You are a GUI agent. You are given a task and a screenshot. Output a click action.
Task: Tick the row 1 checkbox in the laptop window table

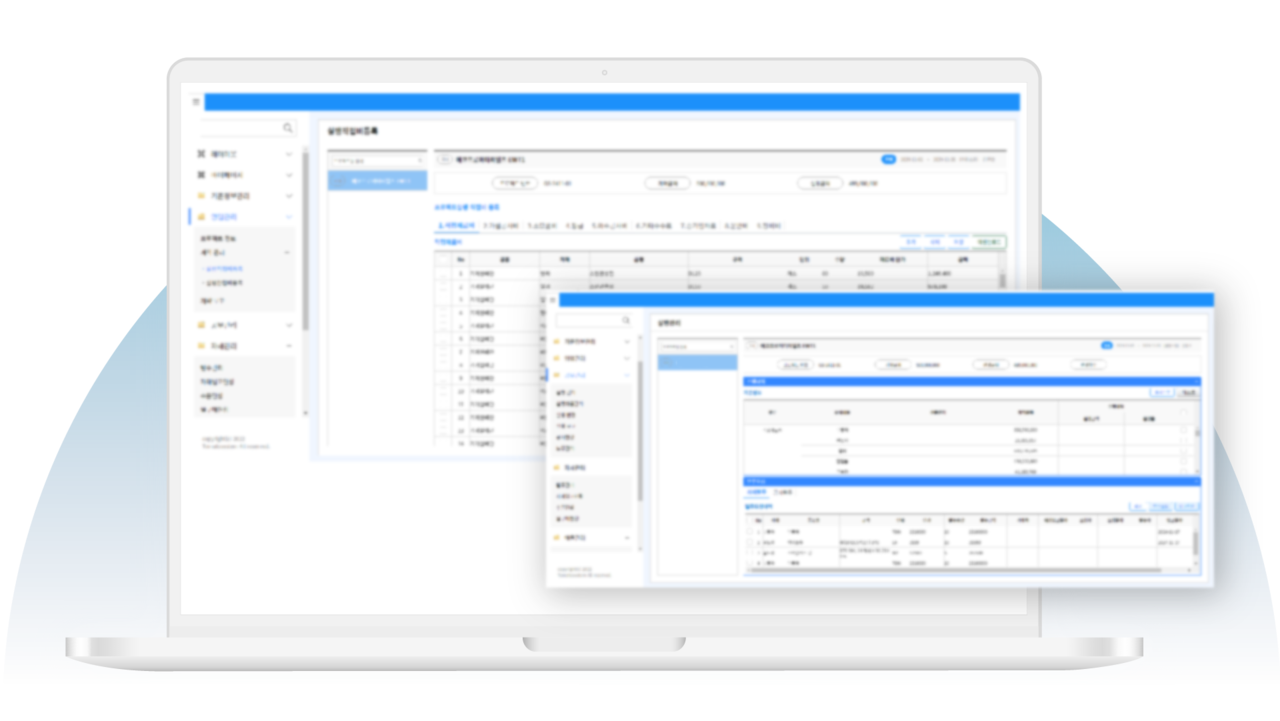tap(443, 273)
